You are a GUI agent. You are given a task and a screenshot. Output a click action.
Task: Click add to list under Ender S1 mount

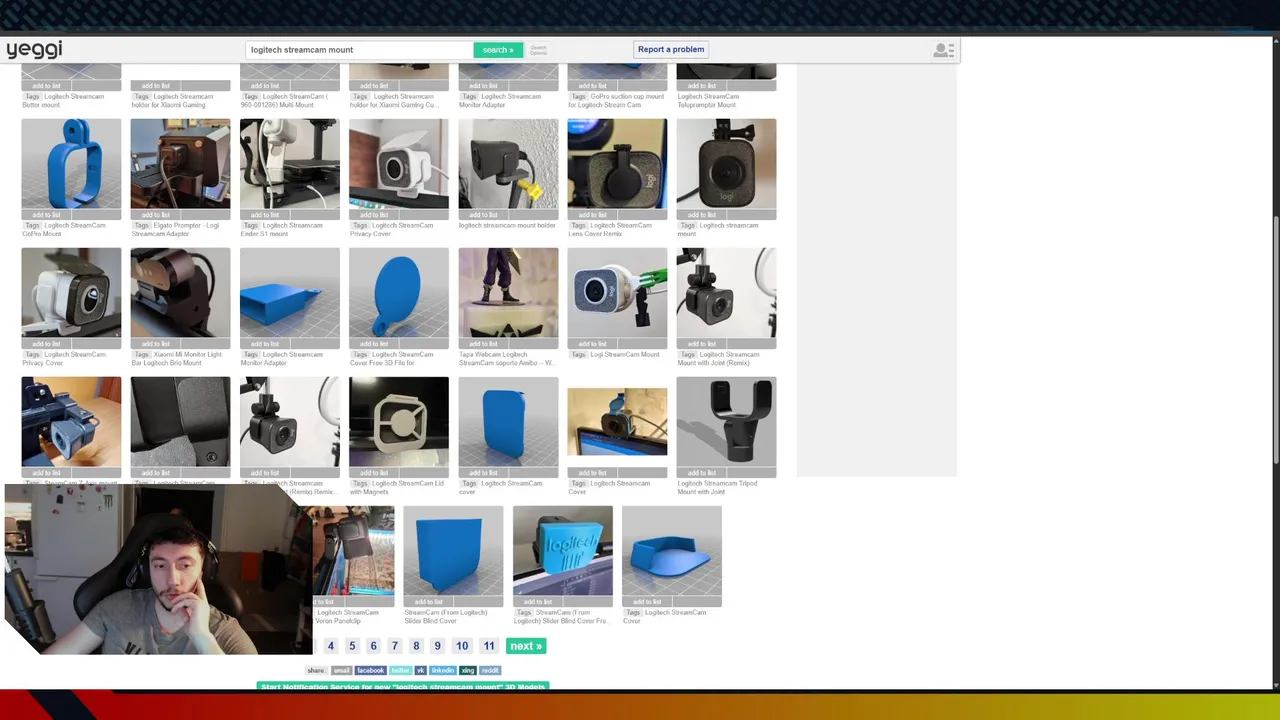[x=264, y=215]
